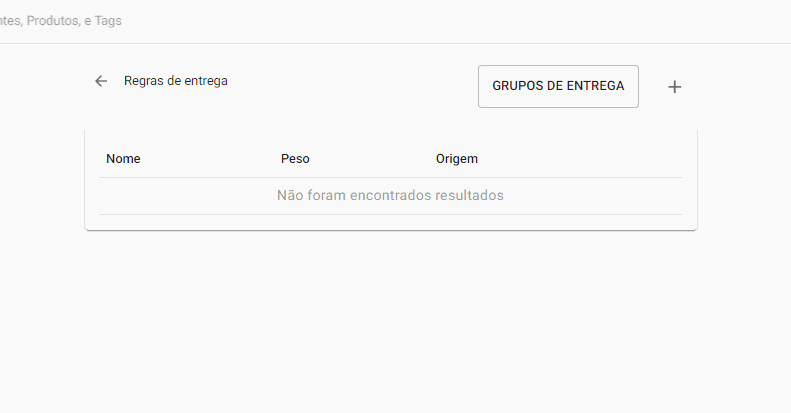Click the 'Não foram encontrados resultados' message
The height and width of the screenshot is (413, 791).
(x=390, y=196)
